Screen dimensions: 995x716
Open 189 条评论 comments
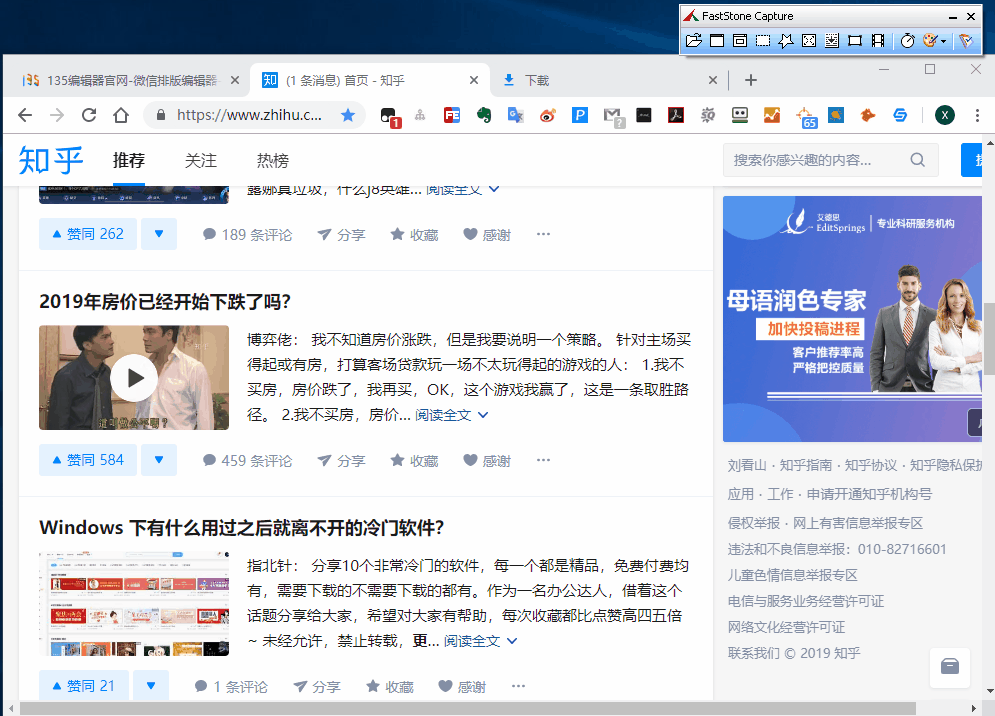pyautogui.click(x=247, y=235)
